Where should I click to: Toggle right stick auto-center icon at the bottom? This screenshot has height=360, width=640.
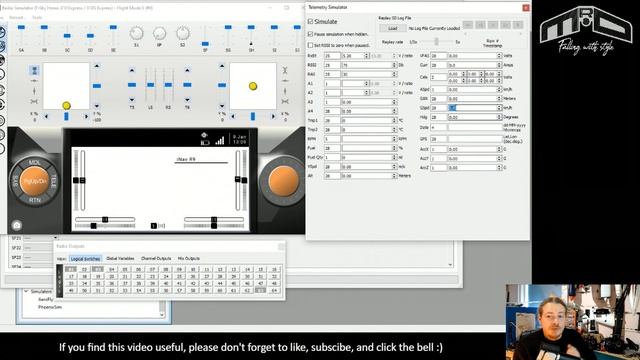[x=285, y=101]
